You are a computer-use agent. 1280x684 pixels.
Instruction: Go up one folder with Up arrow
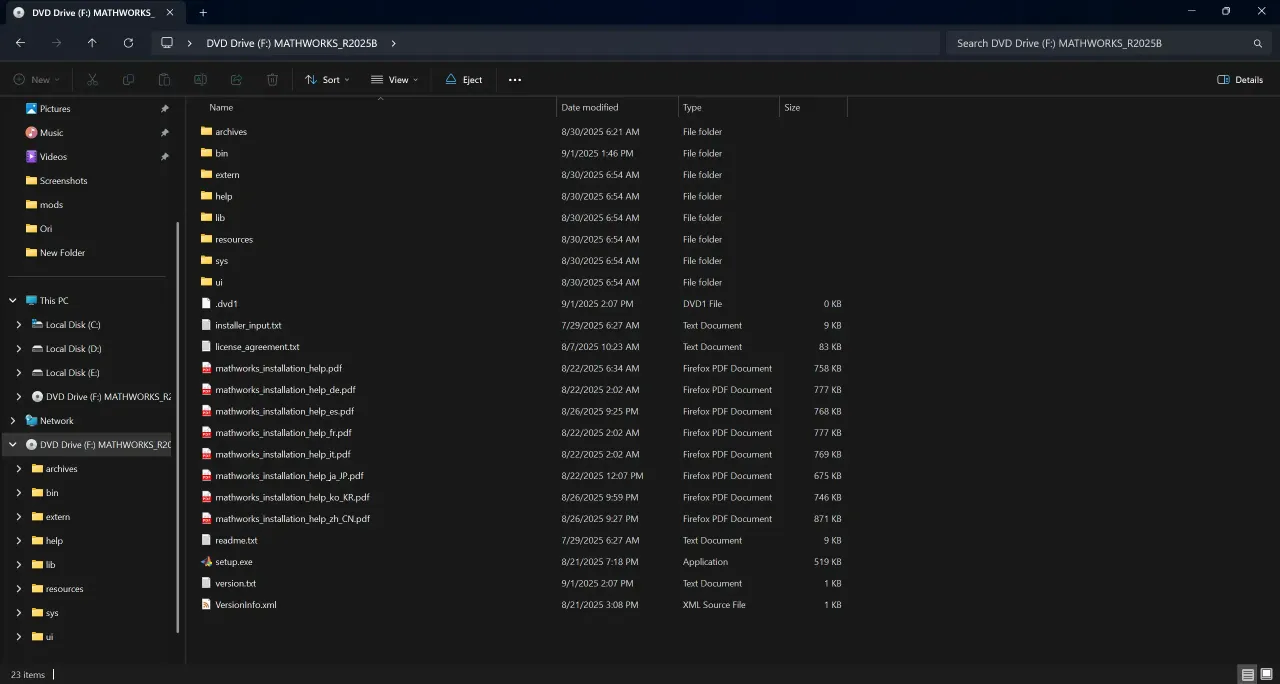[x=92, y=43]
